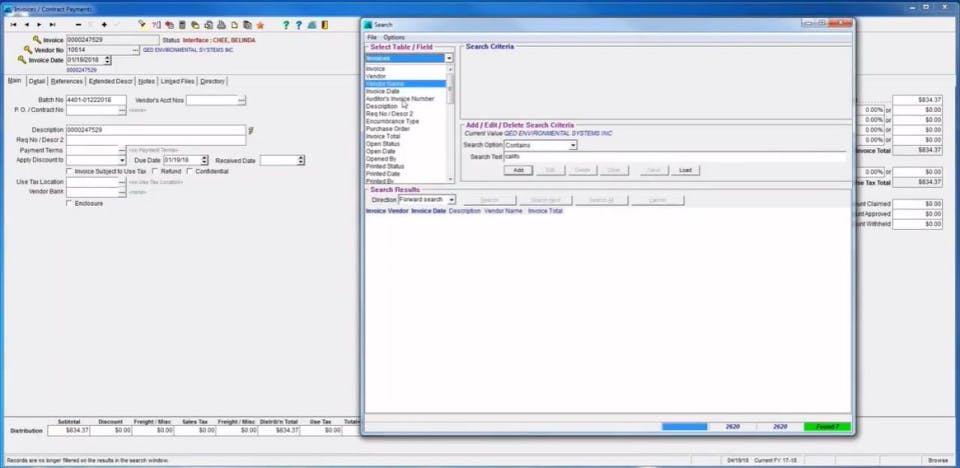The height and width of the screenshot is (468, 960).
Task: Click the key icon beside Vendor No
Action: pos(28,50)
